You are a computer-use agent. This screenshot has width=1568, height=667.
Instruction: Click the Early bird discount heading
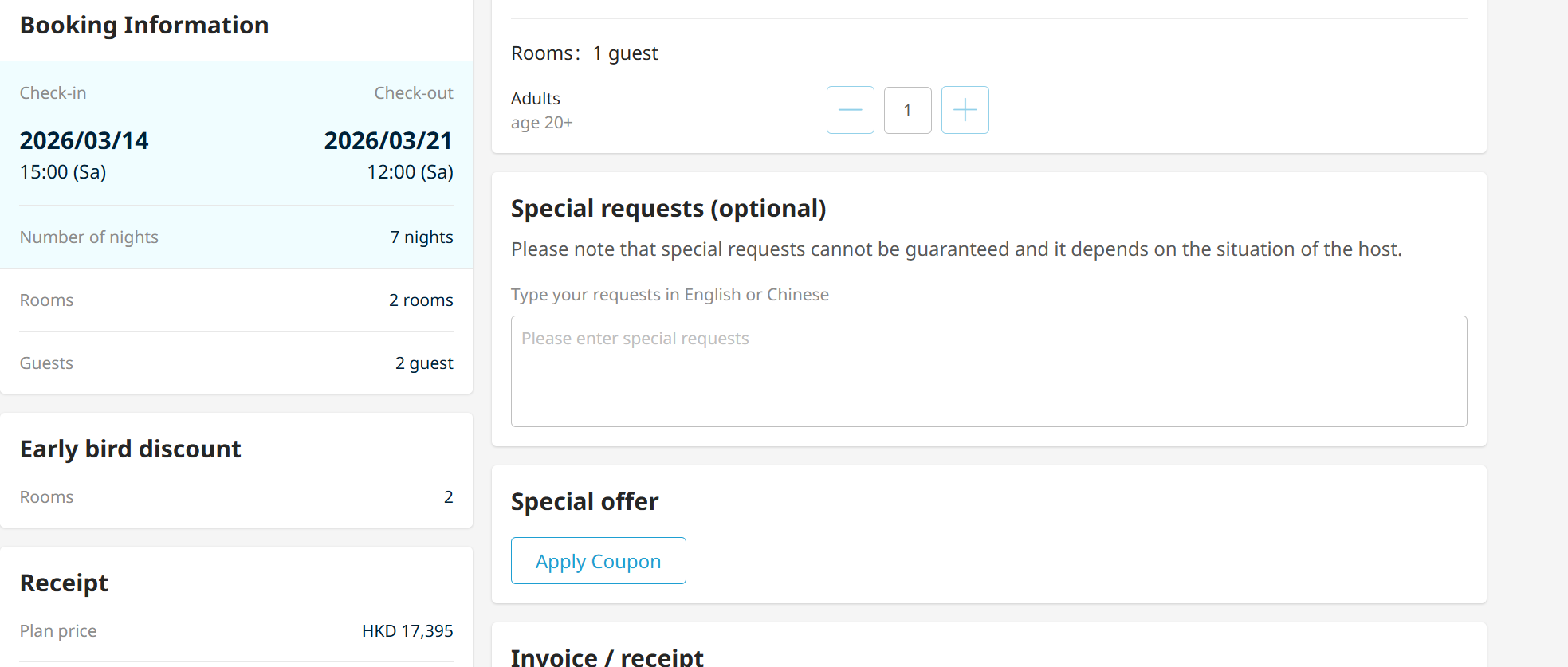coord(130,449)
